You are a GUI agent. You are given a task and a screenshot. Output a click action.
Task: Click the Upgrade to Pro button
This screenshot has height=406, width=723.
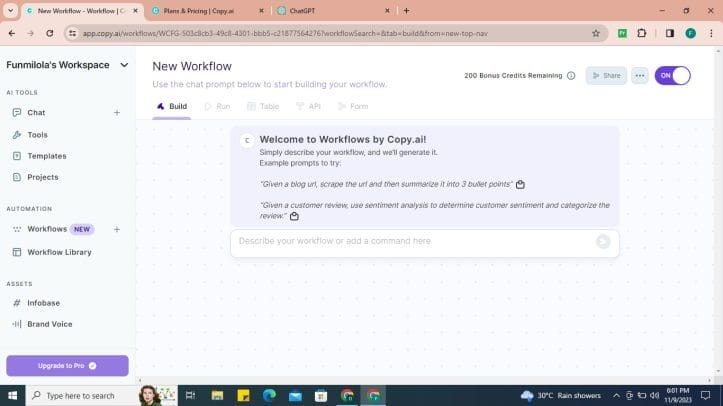(67, 366)
